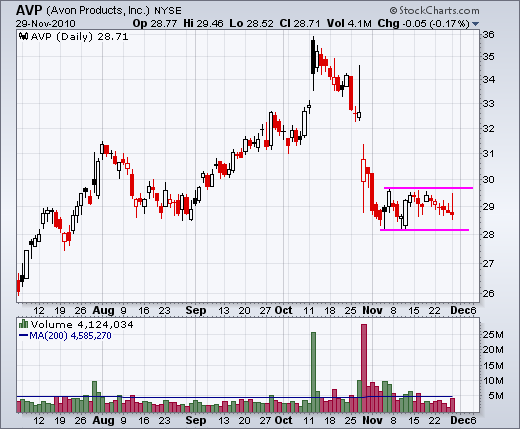The height and width of the screenshot is (429, 520).
Task: Click the change value Chg -0.05 (-0.17%)
Action: click(x=423, y=24)
